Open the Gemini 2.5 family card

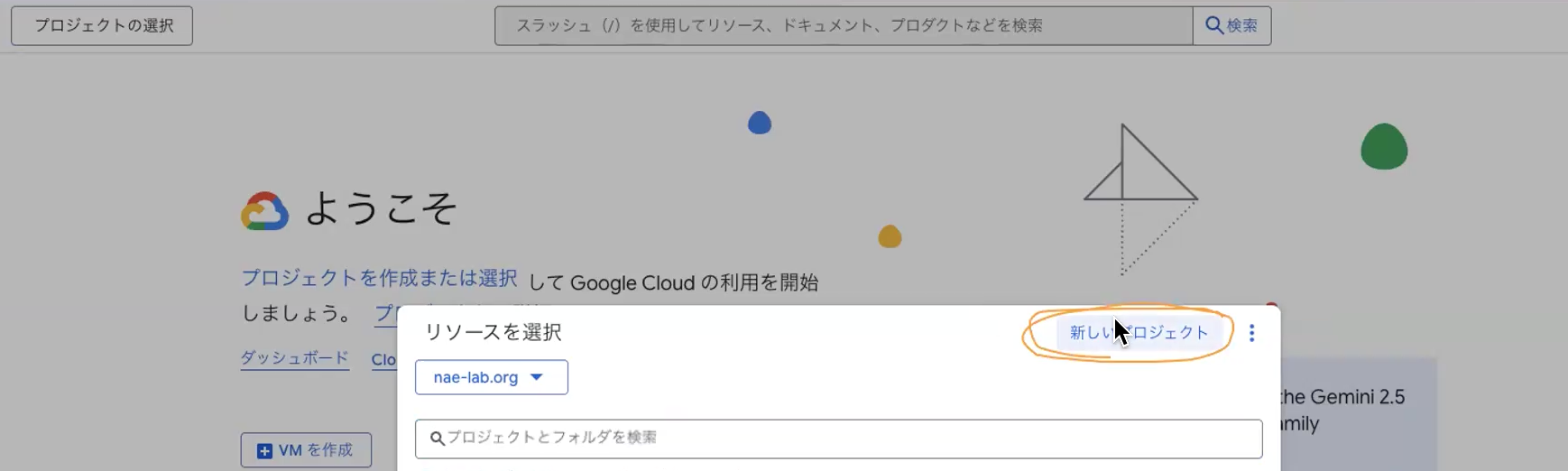[x=1353, y=411]
